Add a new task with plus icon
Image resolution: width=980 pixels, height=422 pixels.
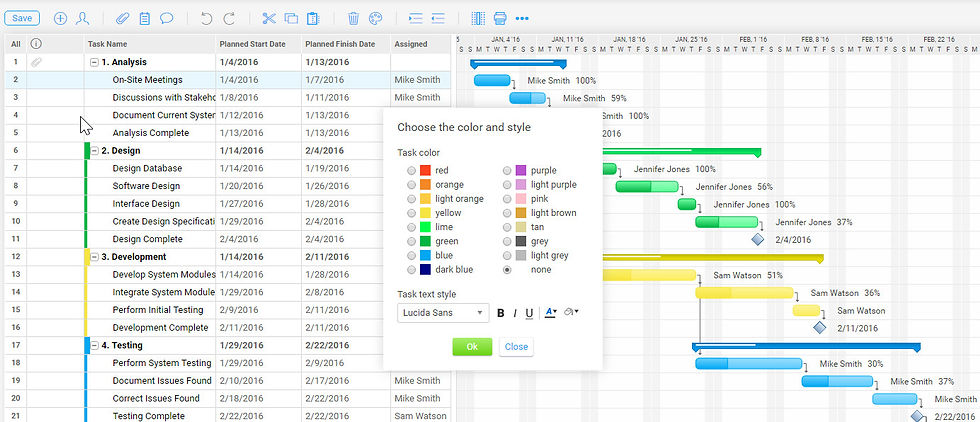point(60,18)
